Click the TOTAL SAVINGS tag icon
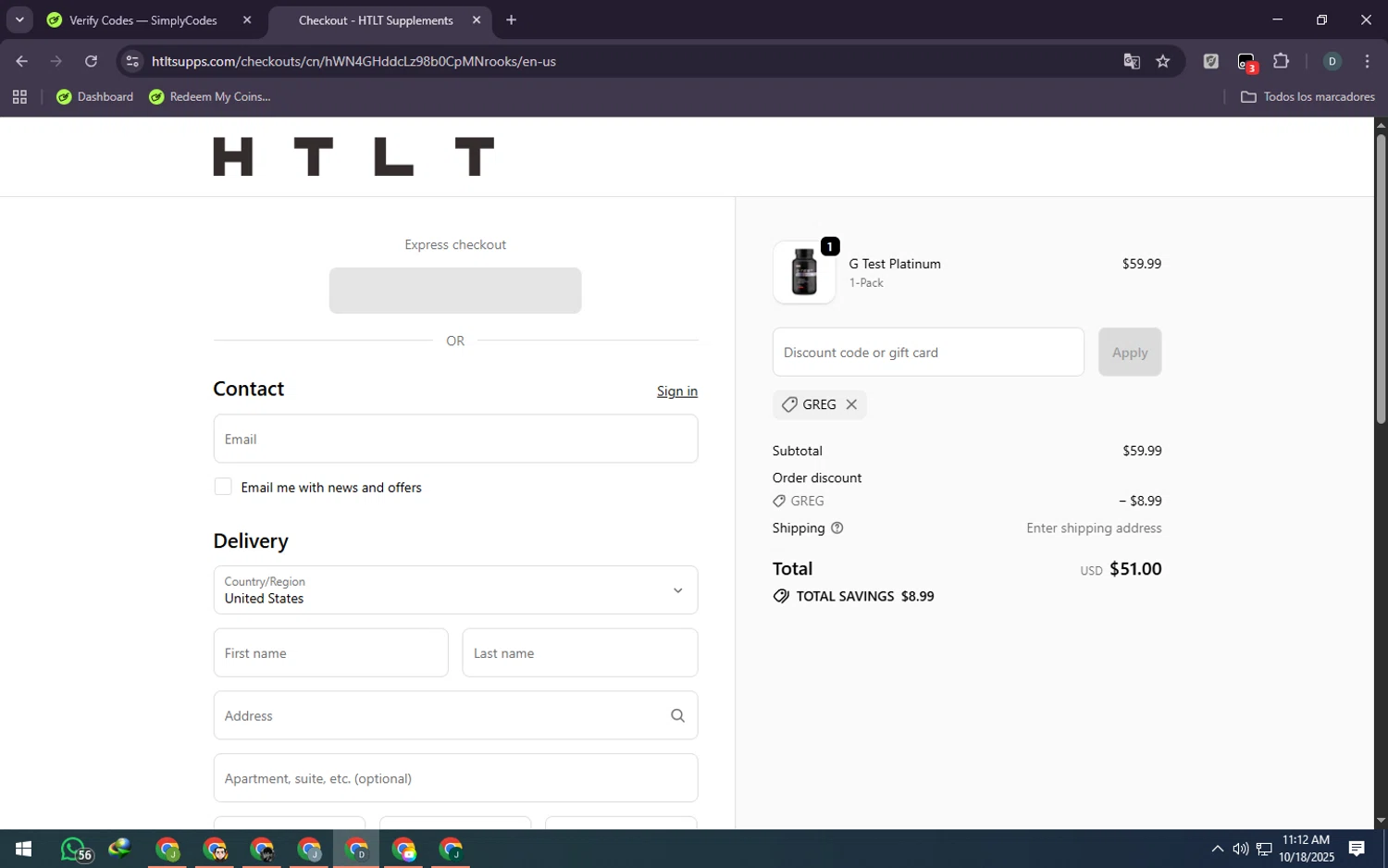This screenshot has width=1388, height=868. click(781, 596)
